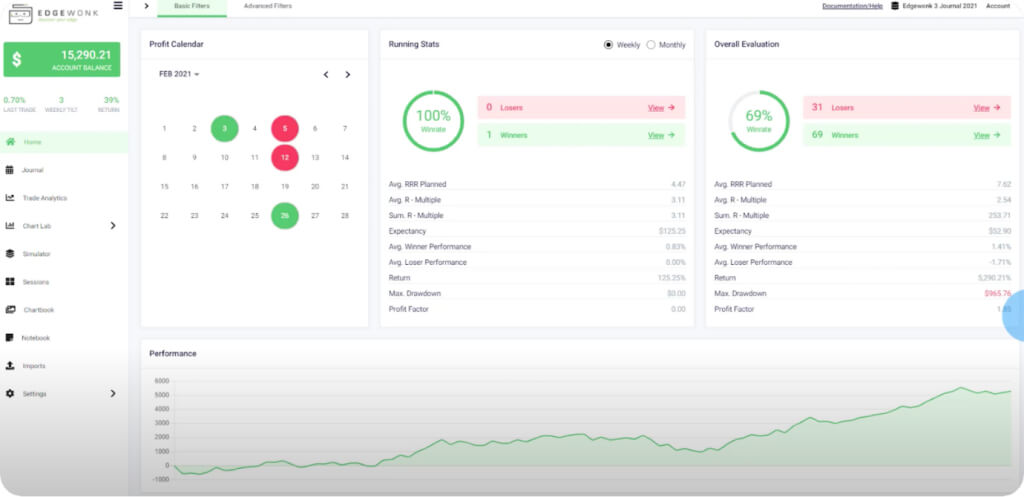This screenshot has height=497, width=1024.
Task: Open the FEB 2021 month dropdown
Action: pos(179,75)
